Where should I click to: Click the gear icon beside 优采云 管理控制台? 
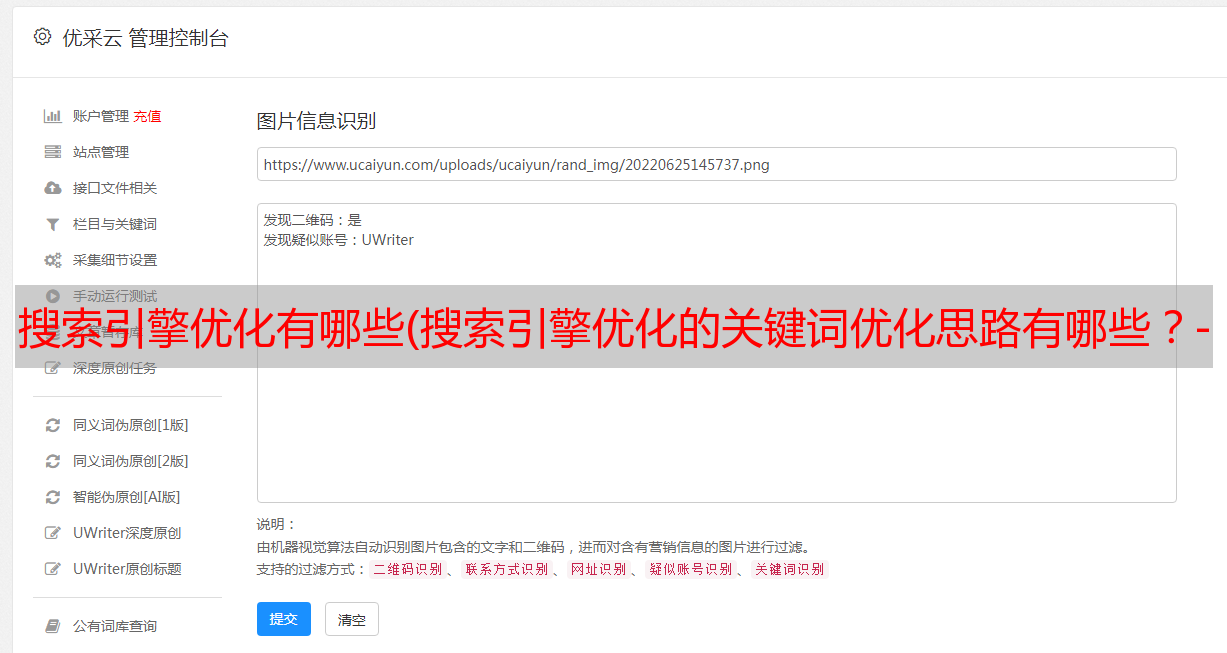coord(42,37)
